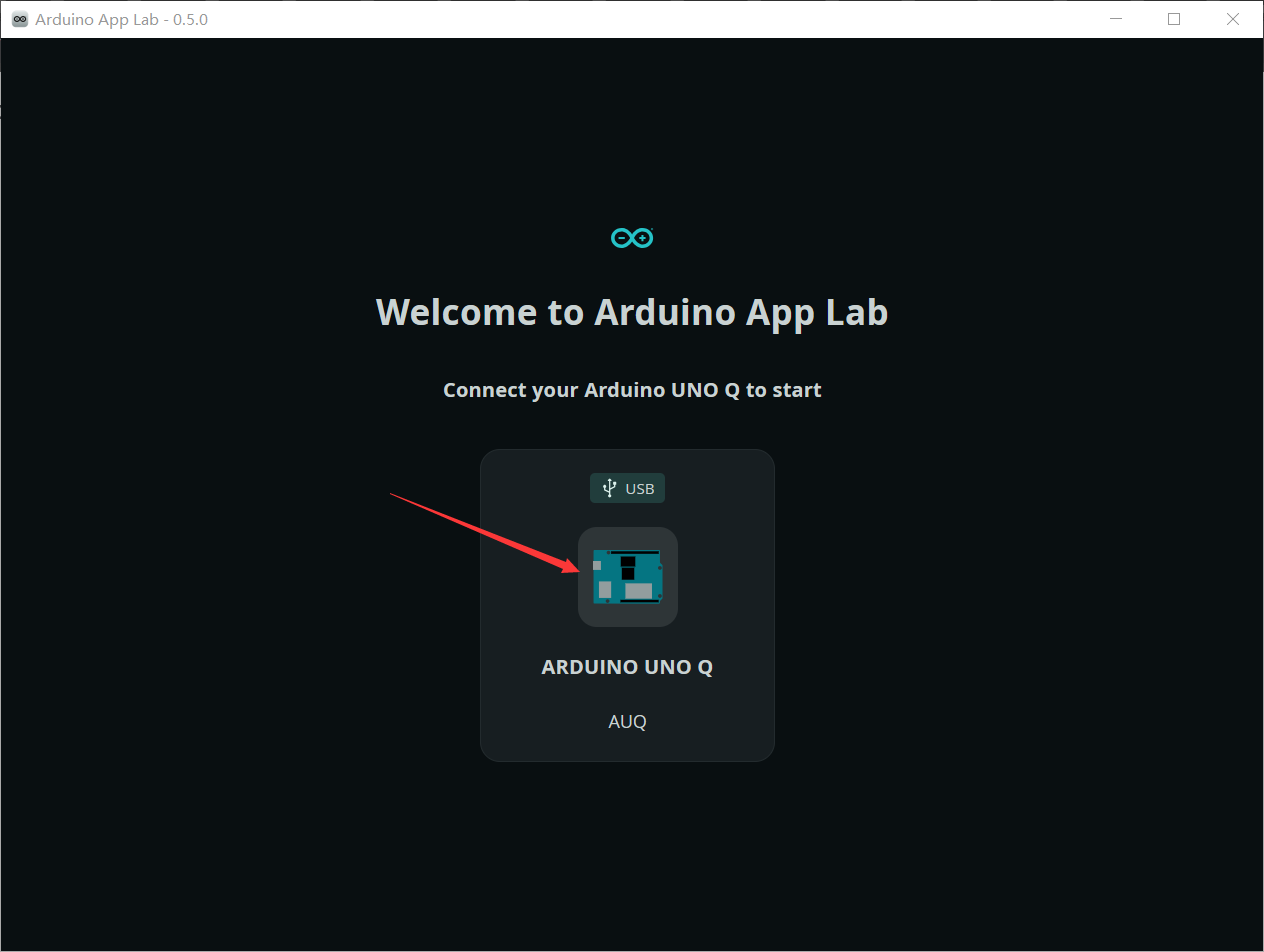Click the ARDUINO UNO Q board name

[627, 667]
